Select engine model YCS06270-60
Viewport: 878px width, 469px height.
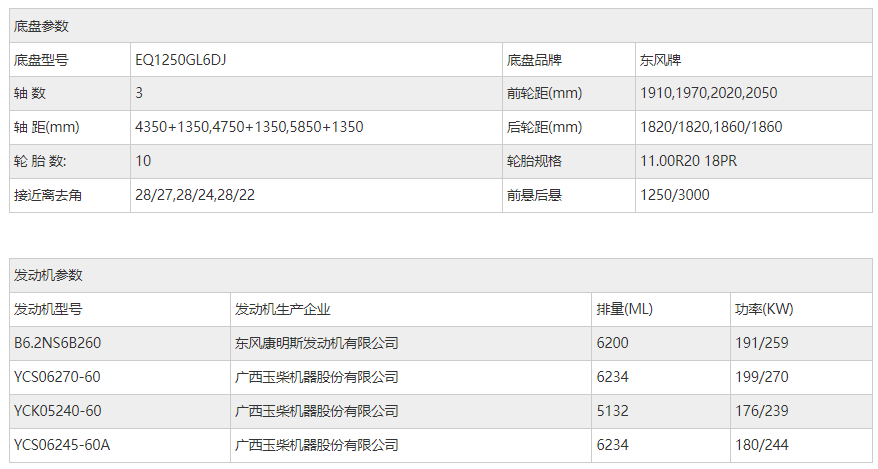click(x=57, y=377)
